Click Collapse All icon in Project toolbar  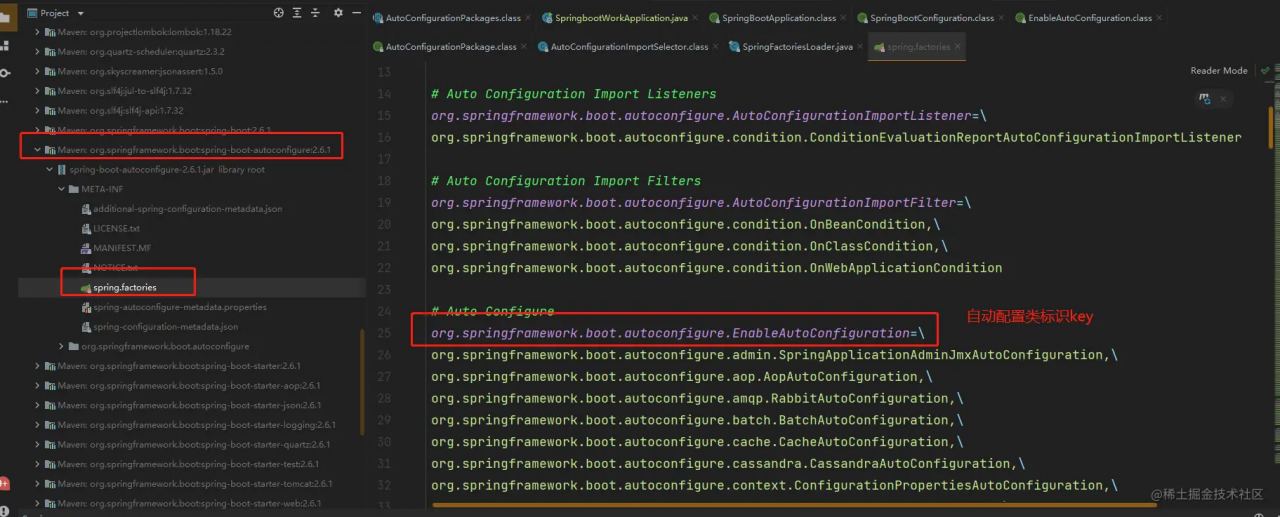[x=317, y=13]
